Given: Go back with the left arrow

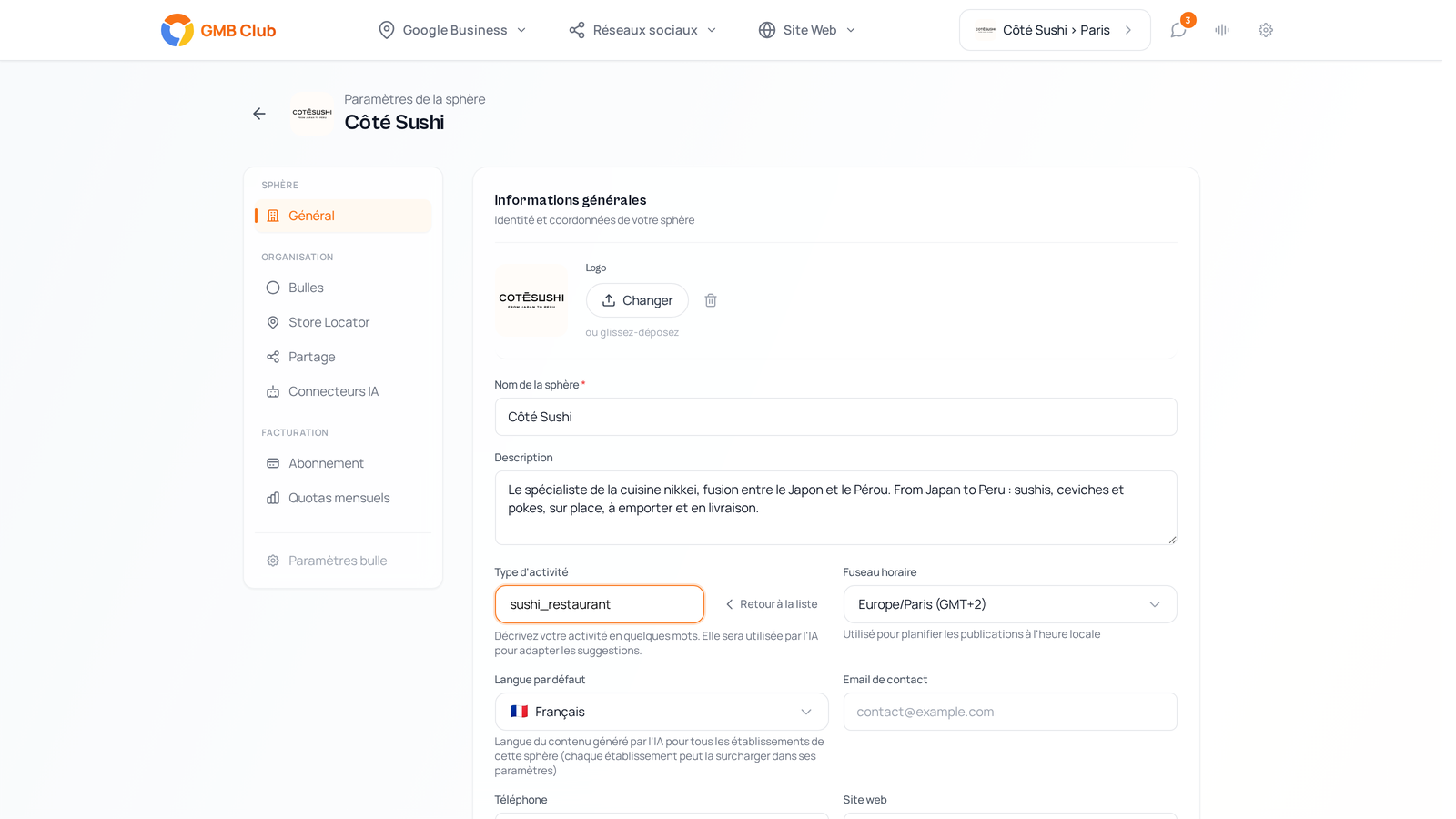Looking at the screenshot, I should tap(259, 114).
